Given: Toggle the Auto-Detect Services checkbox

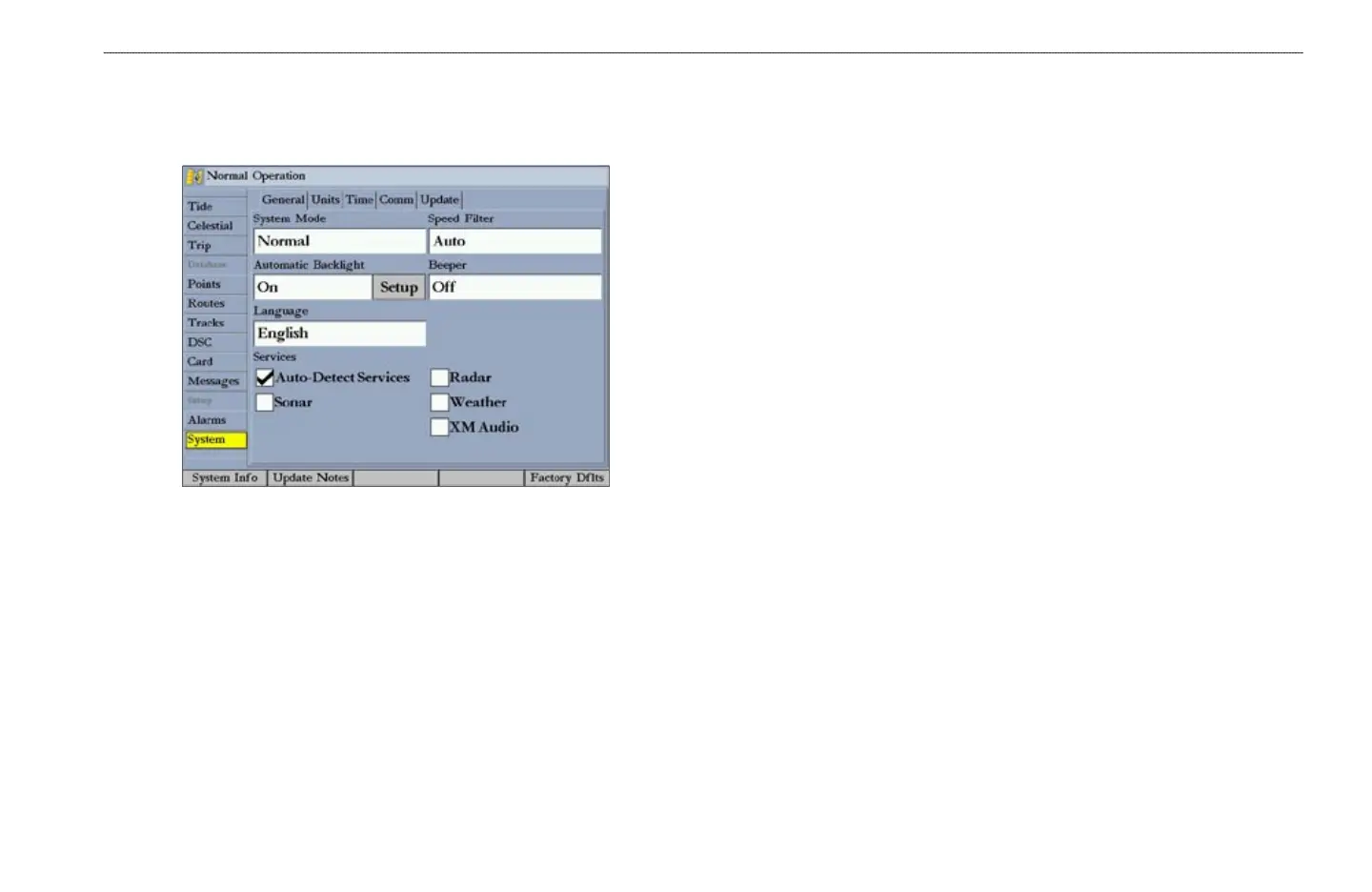Looking at the screenshot, I should tap(265, 377).
